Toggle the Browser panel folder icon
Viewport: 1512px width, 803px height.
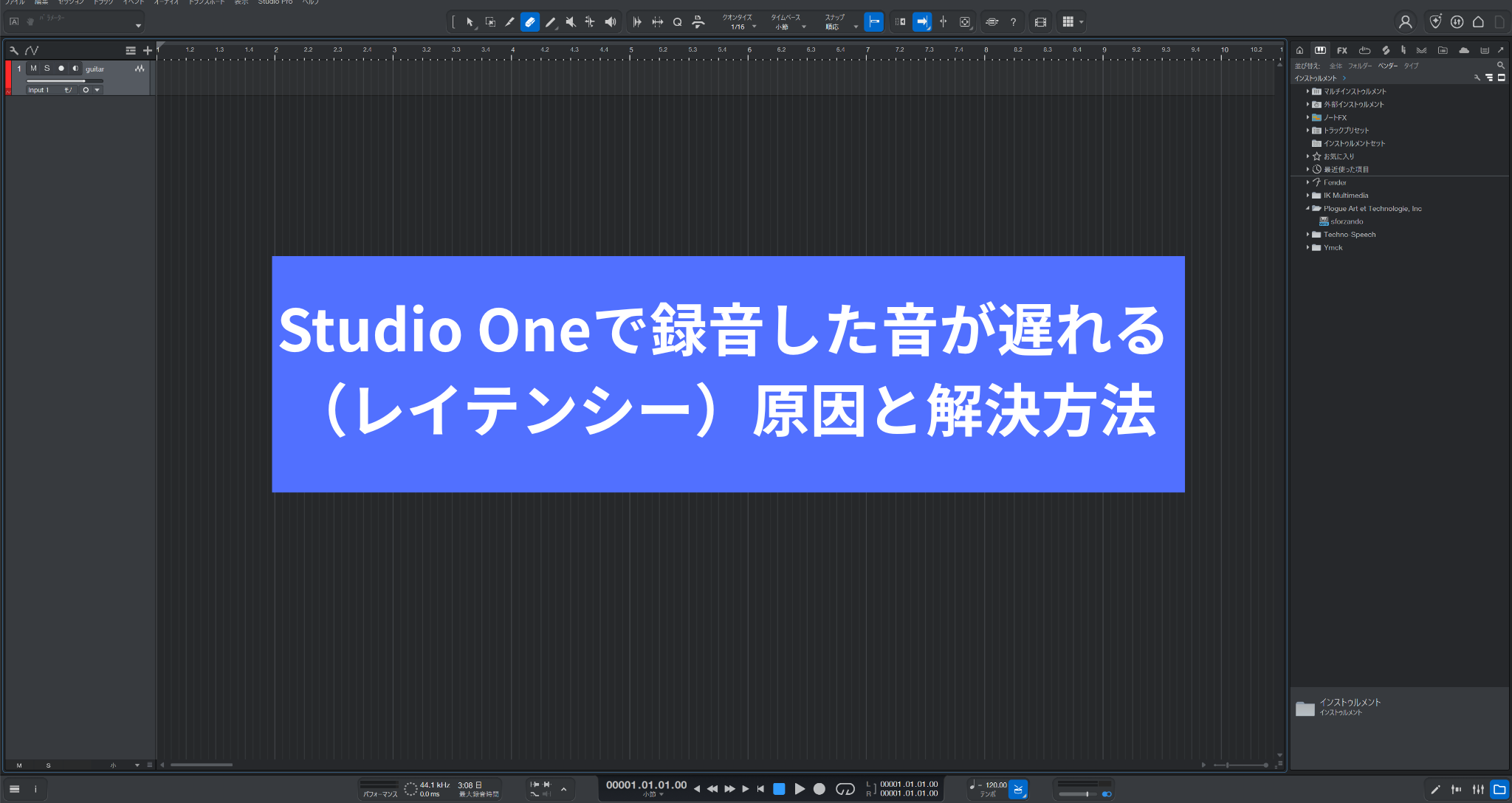point(1499,789)
